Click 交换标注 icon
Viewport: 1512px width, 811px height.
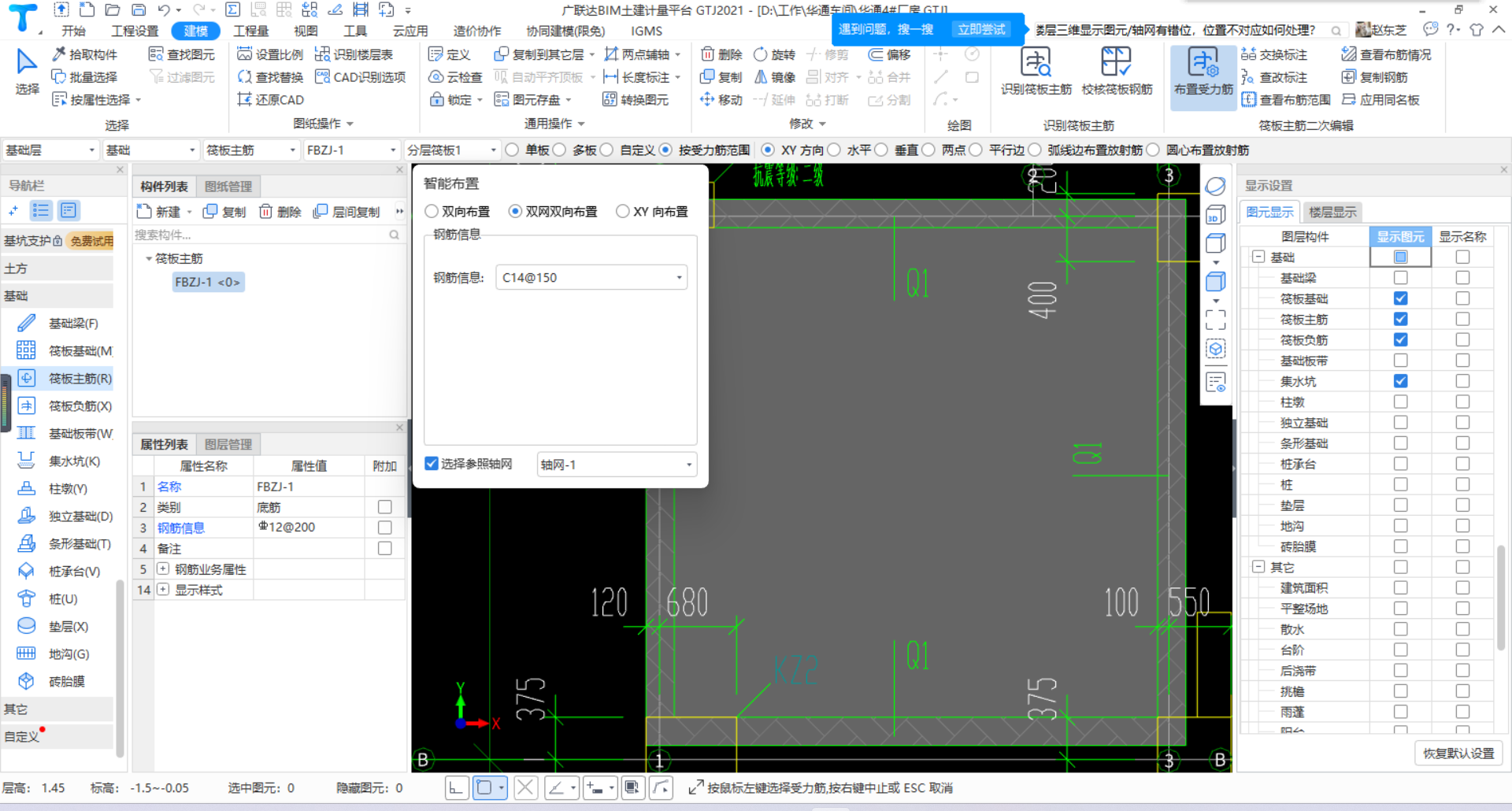1248,54
